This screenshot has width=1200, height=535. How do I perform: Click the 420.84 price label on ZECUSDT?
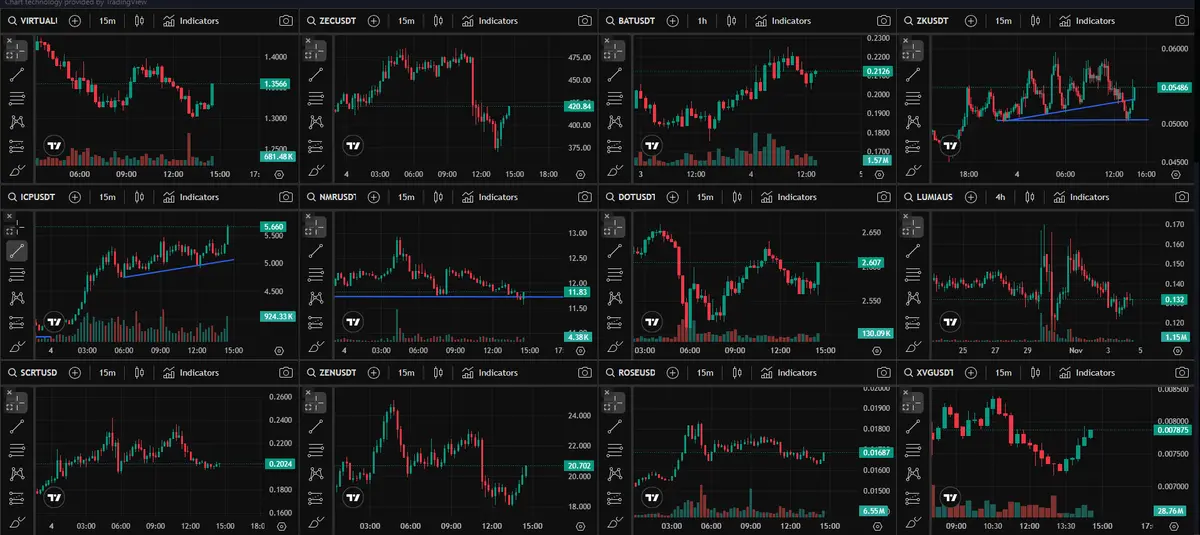[579, 106]
